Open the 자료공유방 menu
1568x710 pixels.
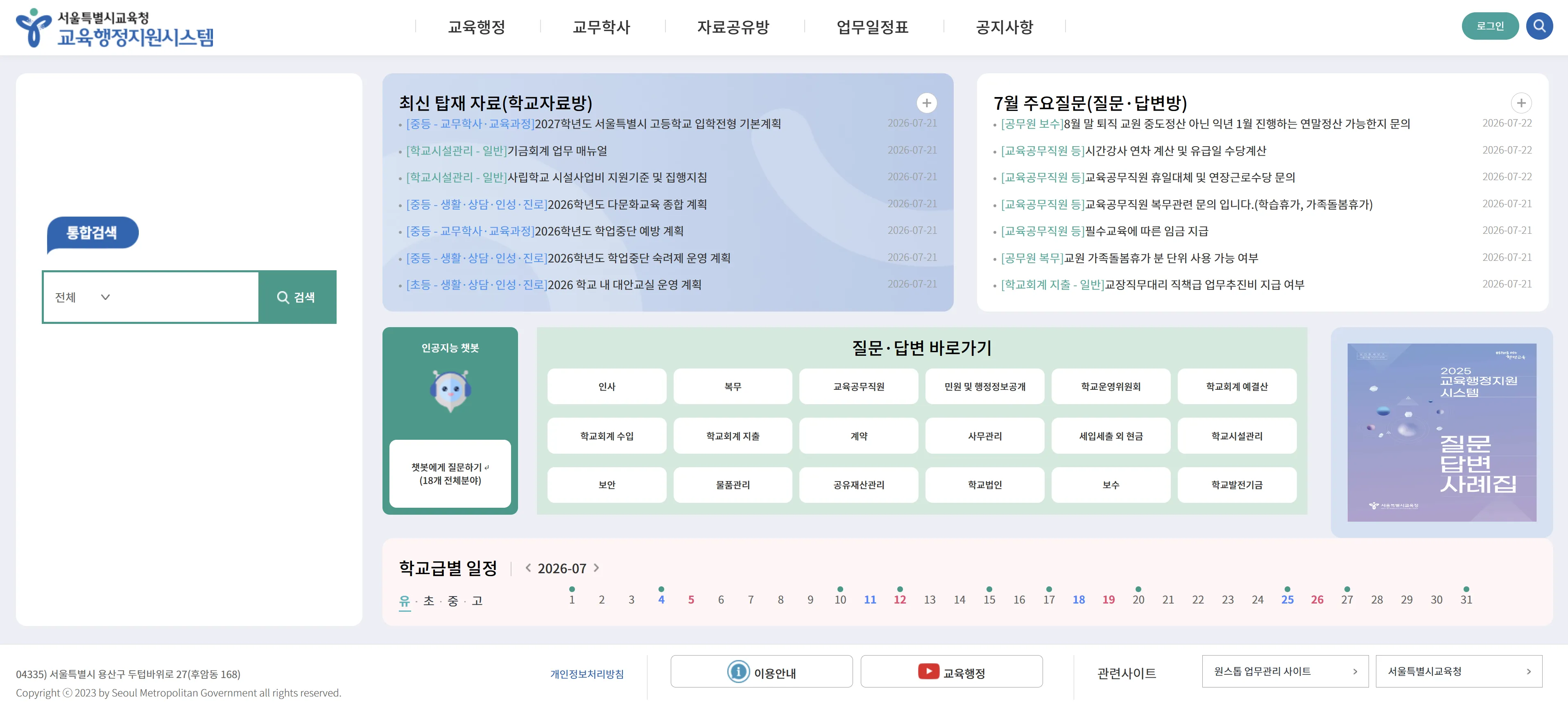(x=733, y=27)
